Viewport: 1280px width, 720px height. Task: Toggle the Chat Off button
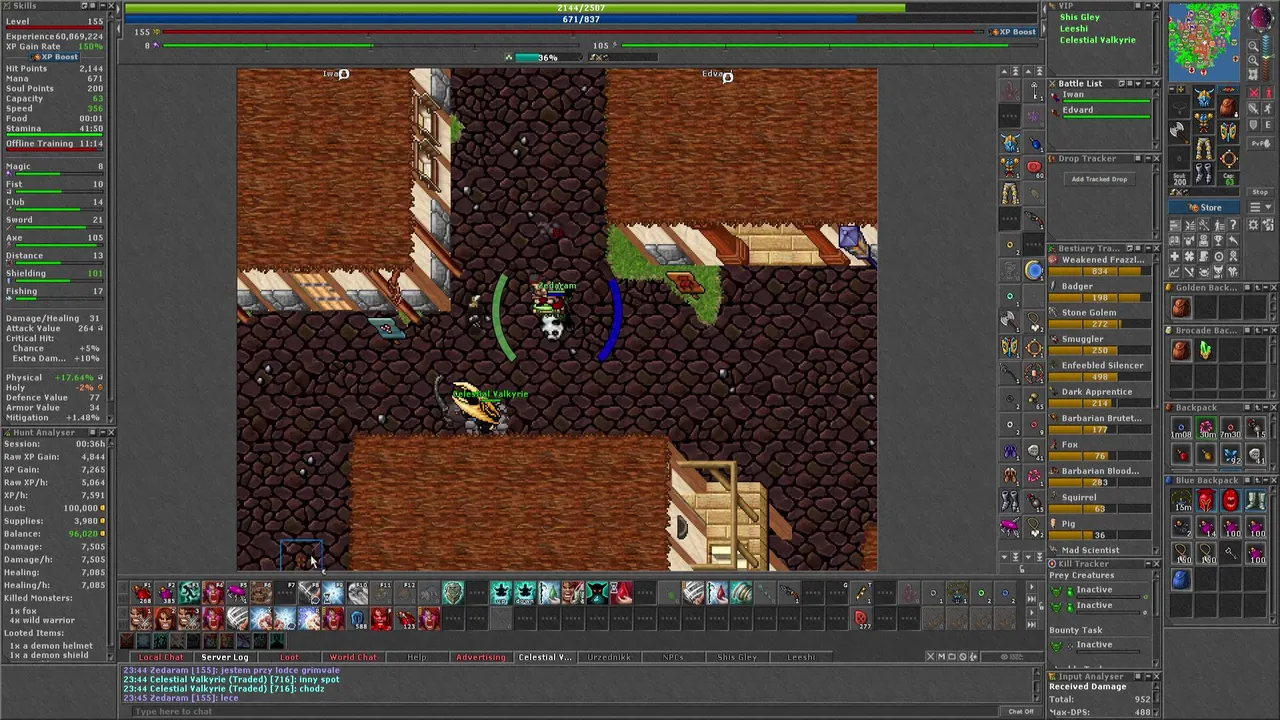pyautogui.click(x=1021, y=711)
